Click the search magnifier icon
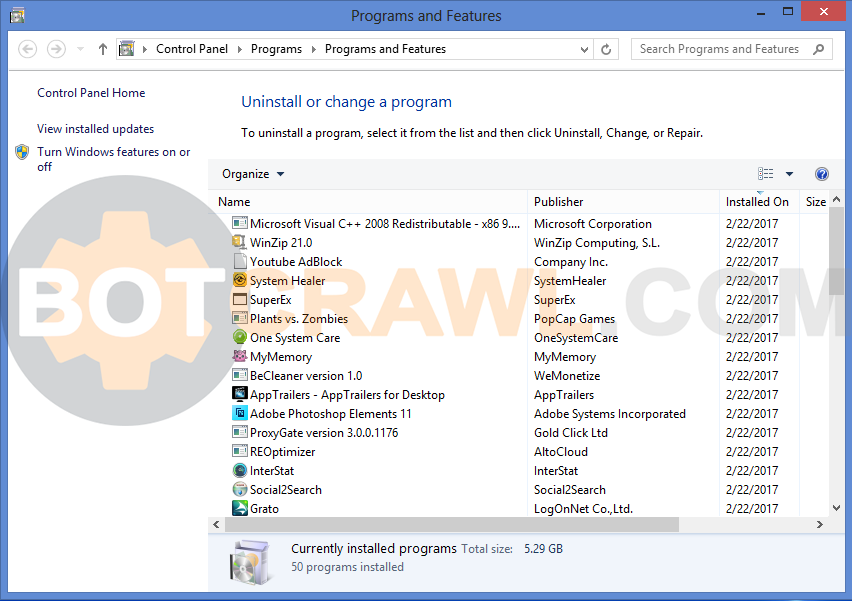Viewport: 852px width, 601px height. pos(818,49)
